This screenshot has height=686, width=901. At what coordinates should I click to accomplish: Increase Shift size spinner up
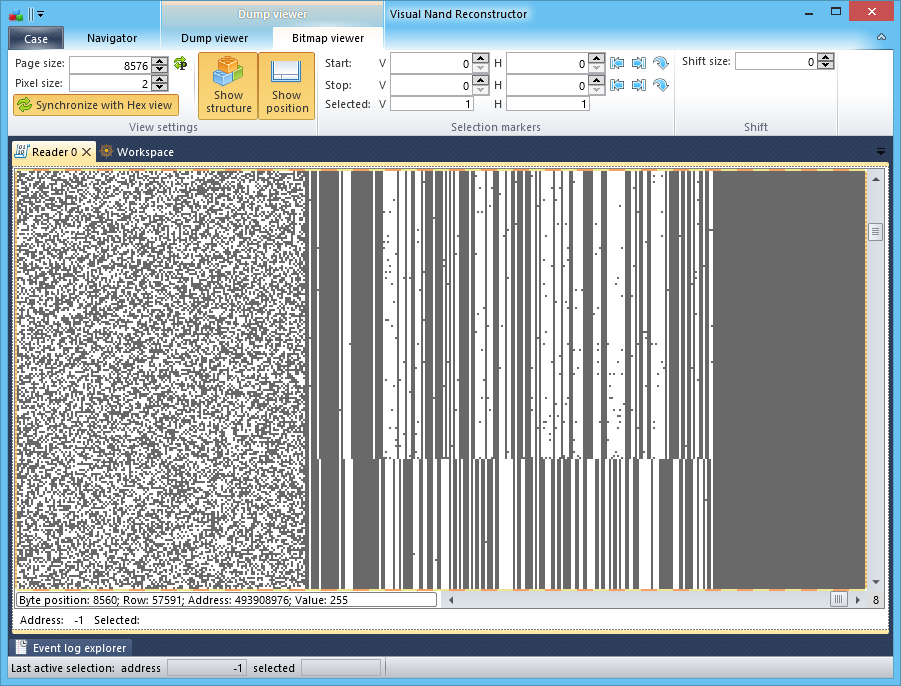tap(826, 57)
